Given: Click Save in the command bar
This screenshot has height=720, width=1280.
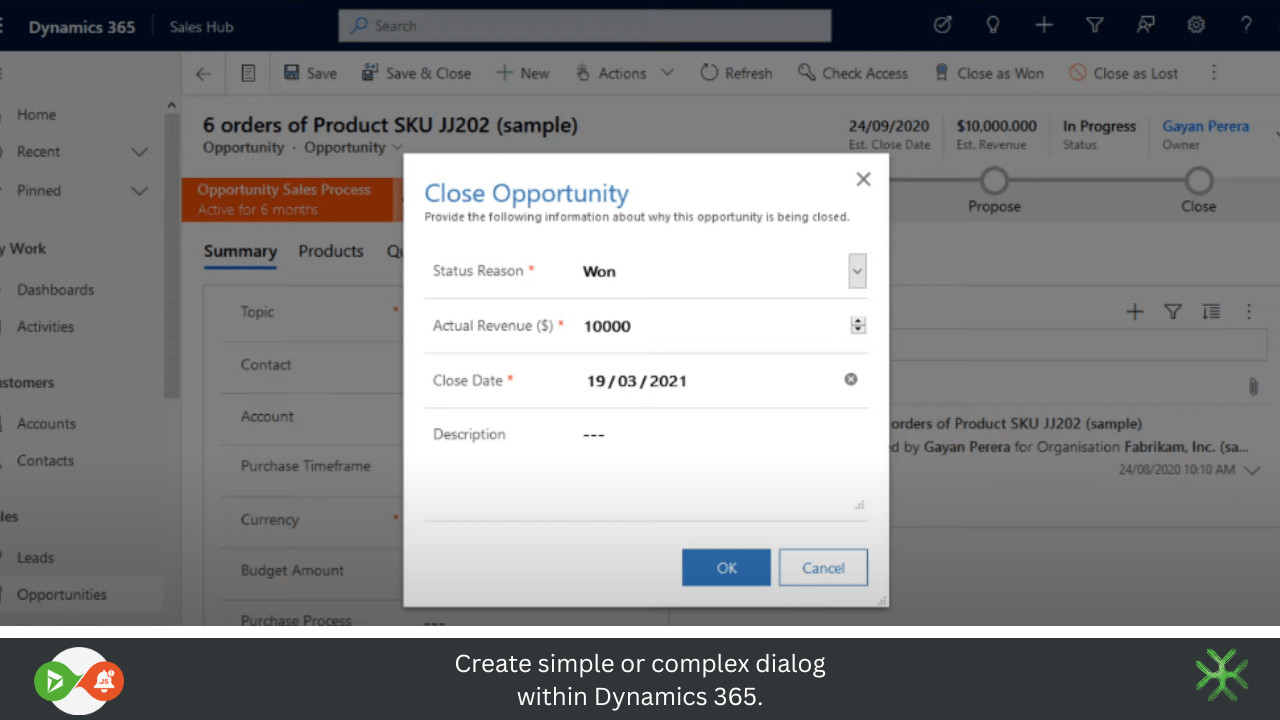Looking at the screenshot, I should [310, 73].
